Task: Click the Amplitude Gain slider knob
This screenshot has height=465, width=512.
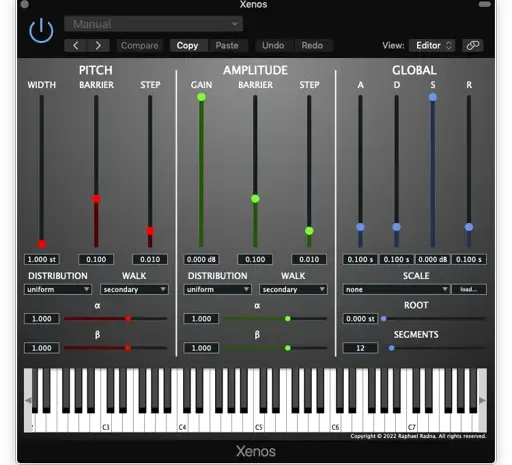Action: pyautogui.click(x=201, y=97)
